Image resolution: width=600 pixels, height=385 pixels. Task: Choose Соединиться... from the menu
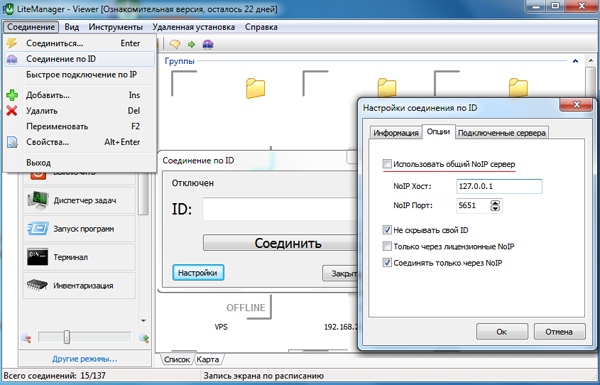tap(80, 43)
